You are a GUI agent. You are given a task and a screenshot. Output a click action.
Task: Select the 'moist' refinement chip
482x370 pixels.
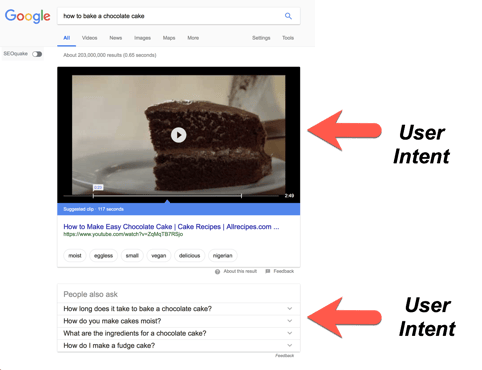(x=75, y=256)
